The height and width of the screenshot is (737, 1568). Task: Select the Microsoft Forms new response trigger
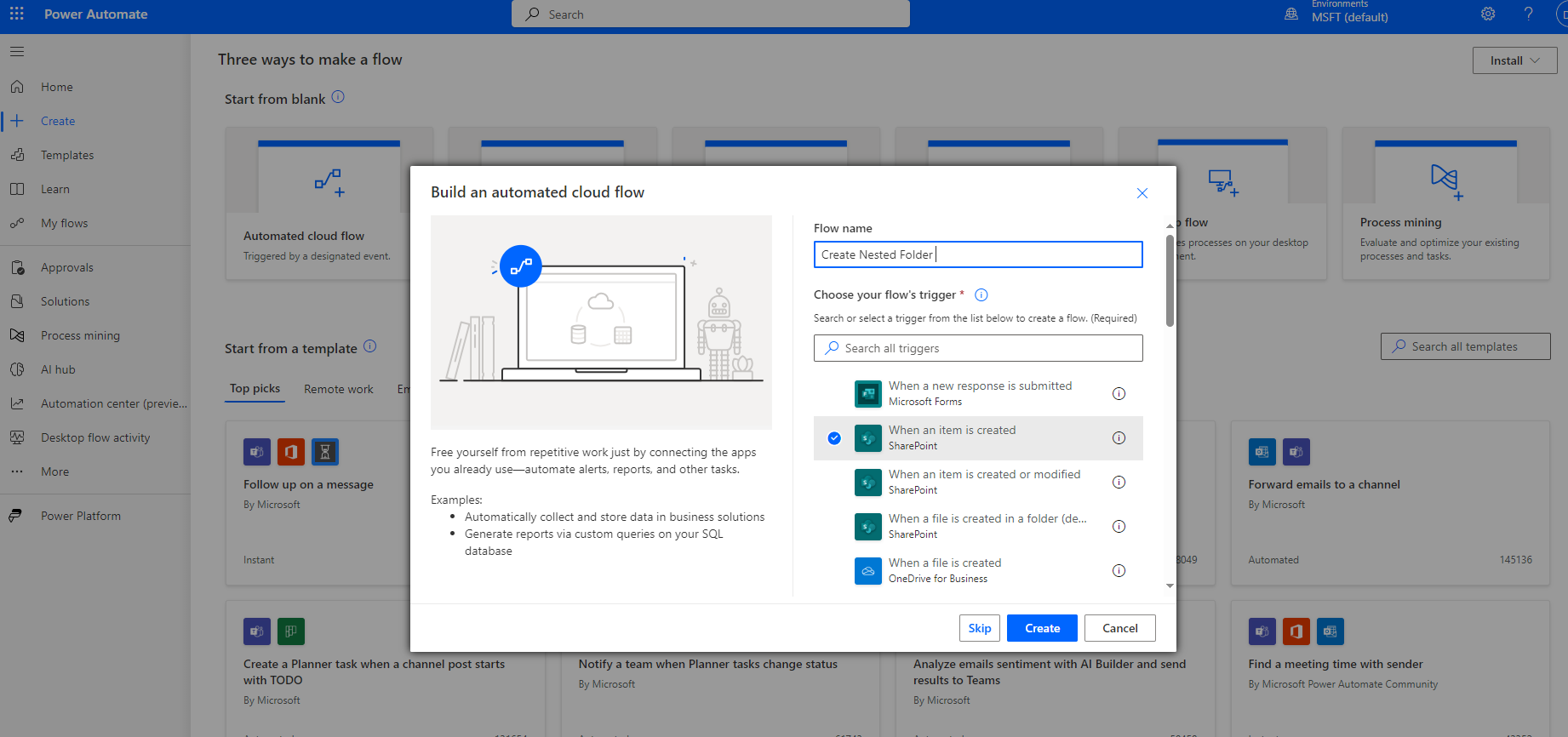(x=978, y=394)
